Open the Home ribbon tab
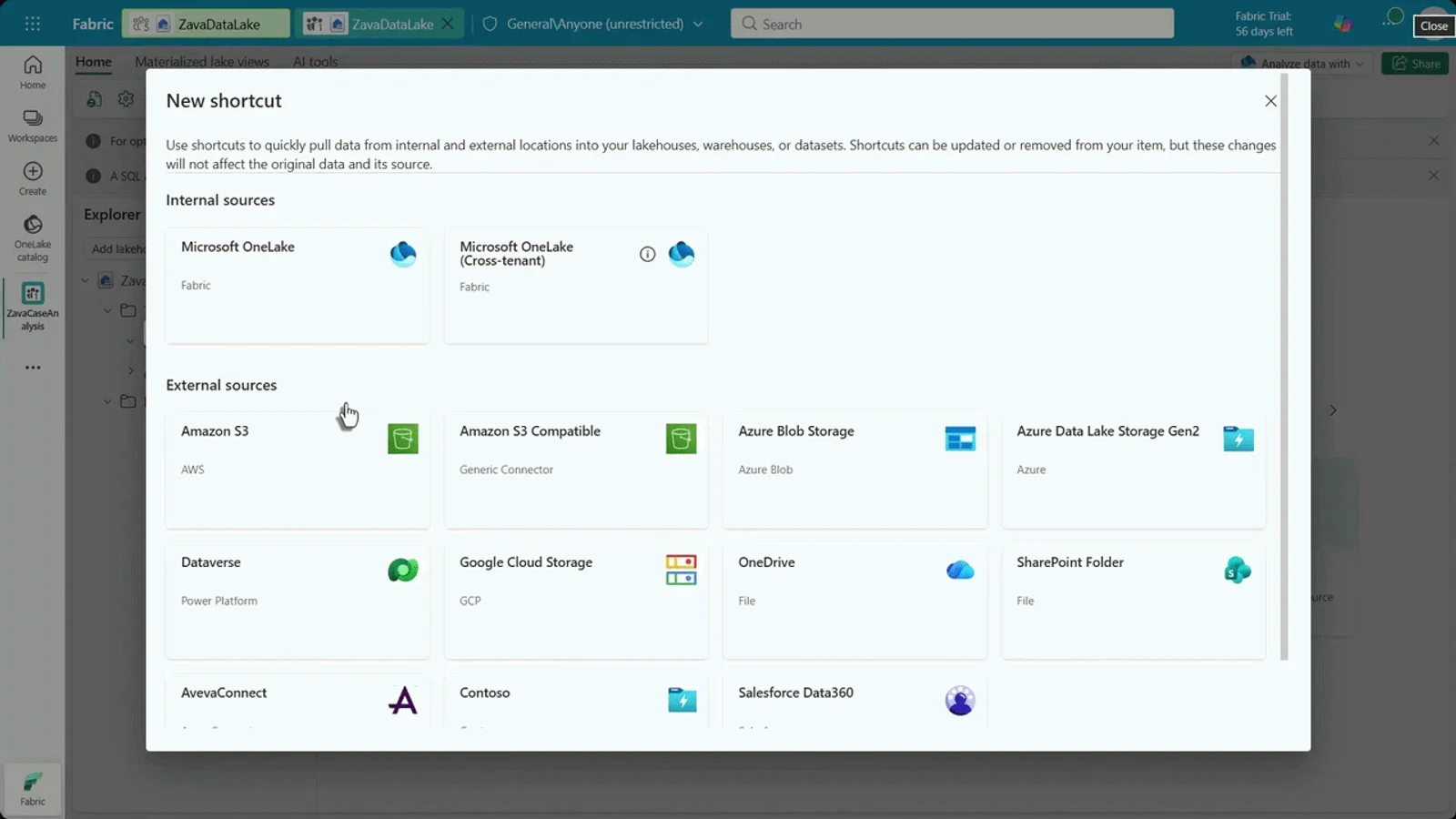1456x819 pixels. tap(94, 62)
